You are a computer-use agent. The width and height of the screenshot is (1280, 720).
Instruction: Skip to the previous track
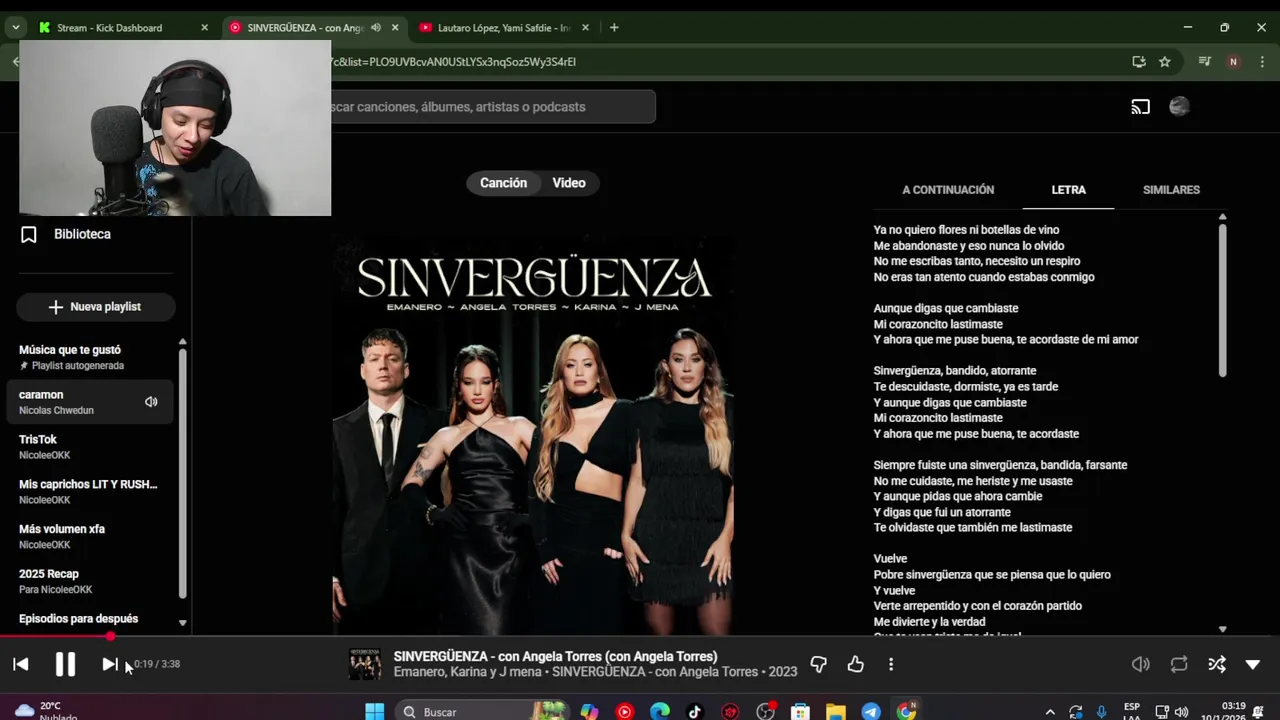[20, 664]
